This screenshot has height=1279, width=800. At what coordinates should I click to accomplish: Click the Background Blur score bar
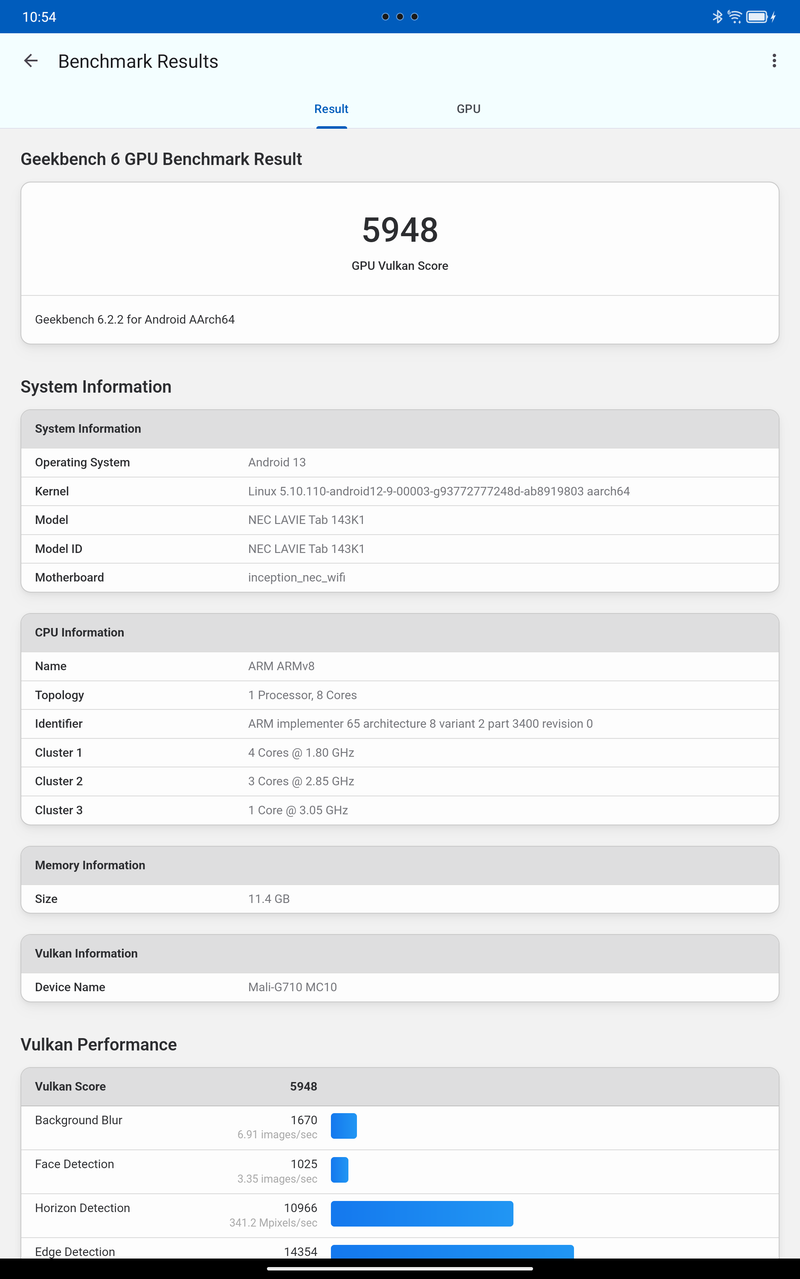[344, 1126]
